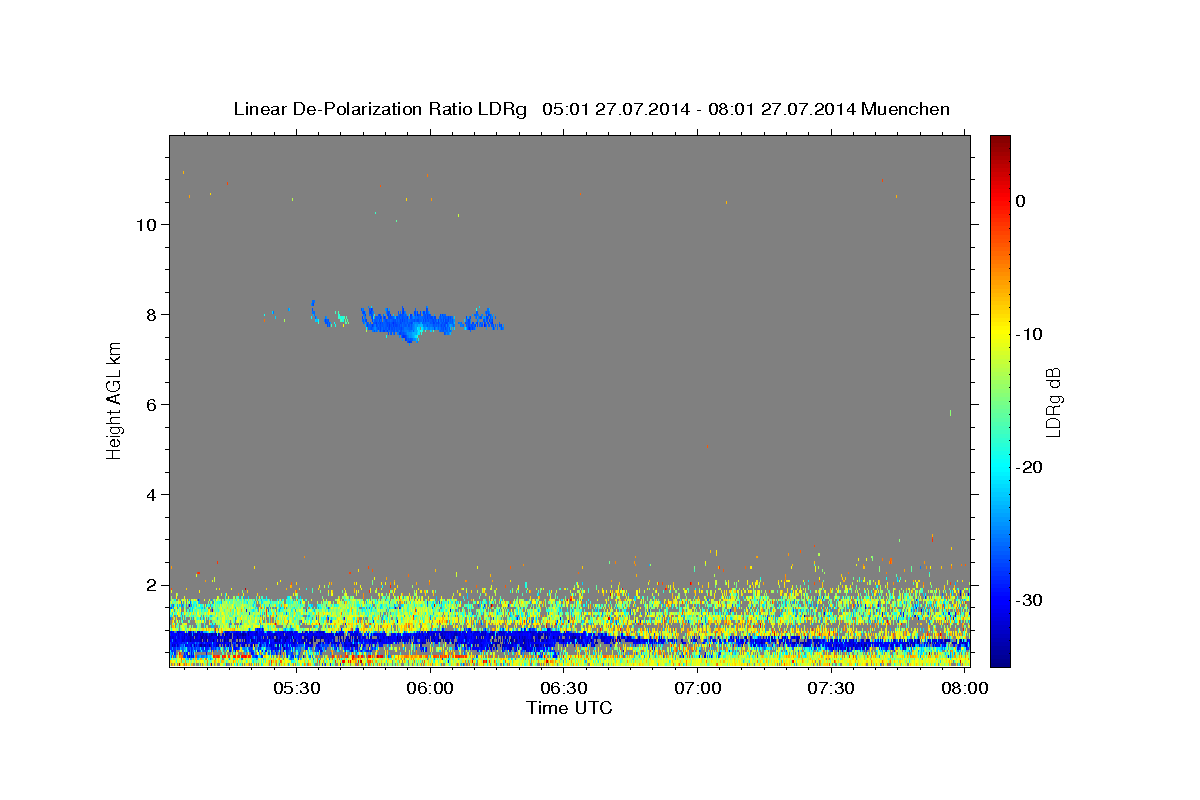
Task: Click the '08:00' time tick label
Action: (965, 689)
